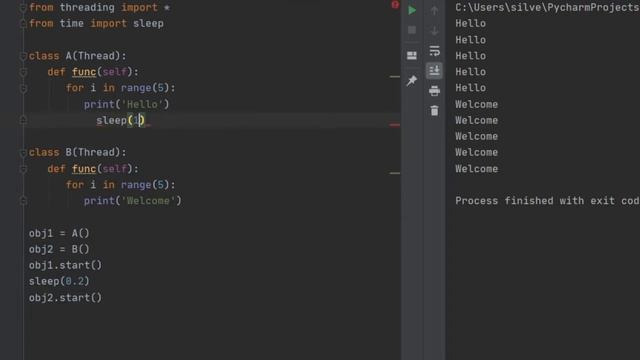The width and height of the screenshot is (640, 360).
Task: Fold the for loop inside class A
Action: coord(23,88)
